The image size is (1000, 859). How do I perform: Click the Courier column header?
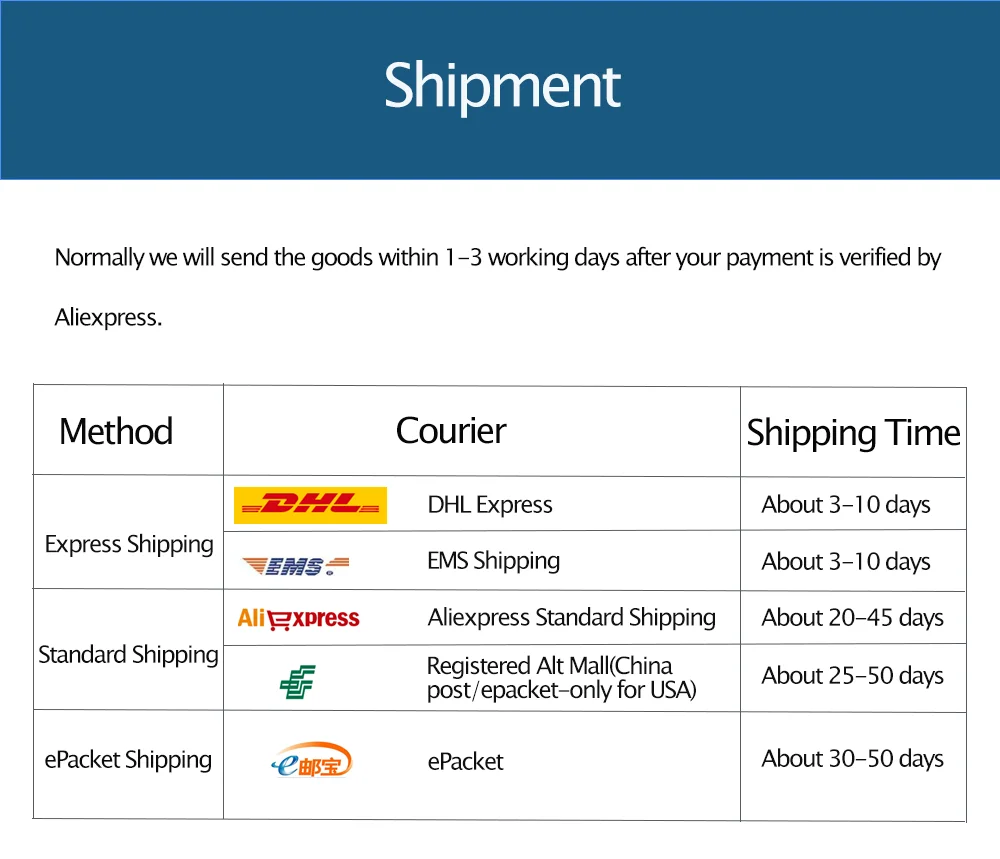pyautogui.click(x=451, y=431)
